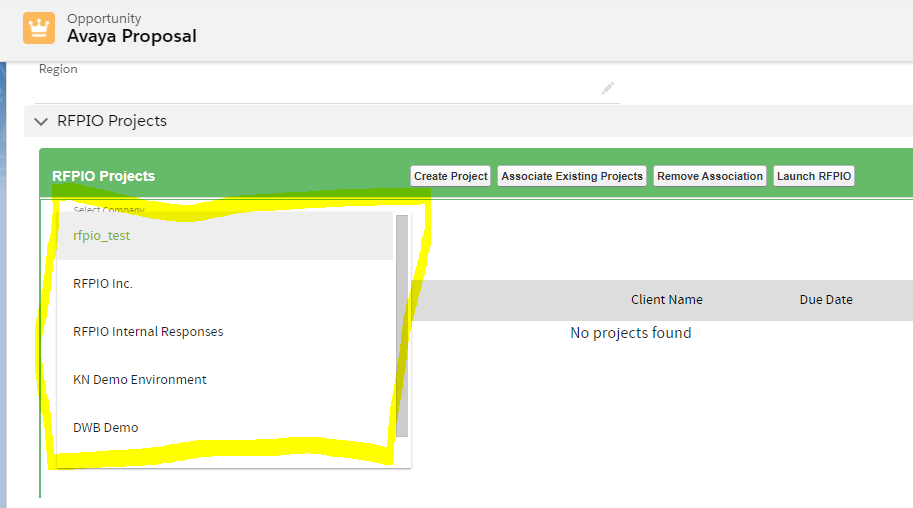Click the Due Date column header
The width and height of the screenshot is (913, 508).
(x=826, y=299)
